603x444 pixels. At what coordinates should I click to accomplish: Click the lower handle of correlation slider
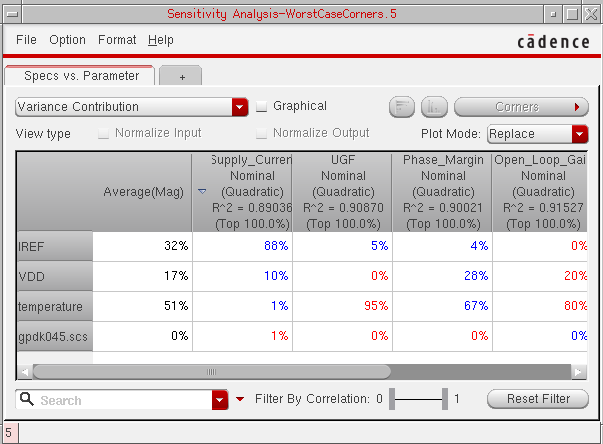point(392,399)
